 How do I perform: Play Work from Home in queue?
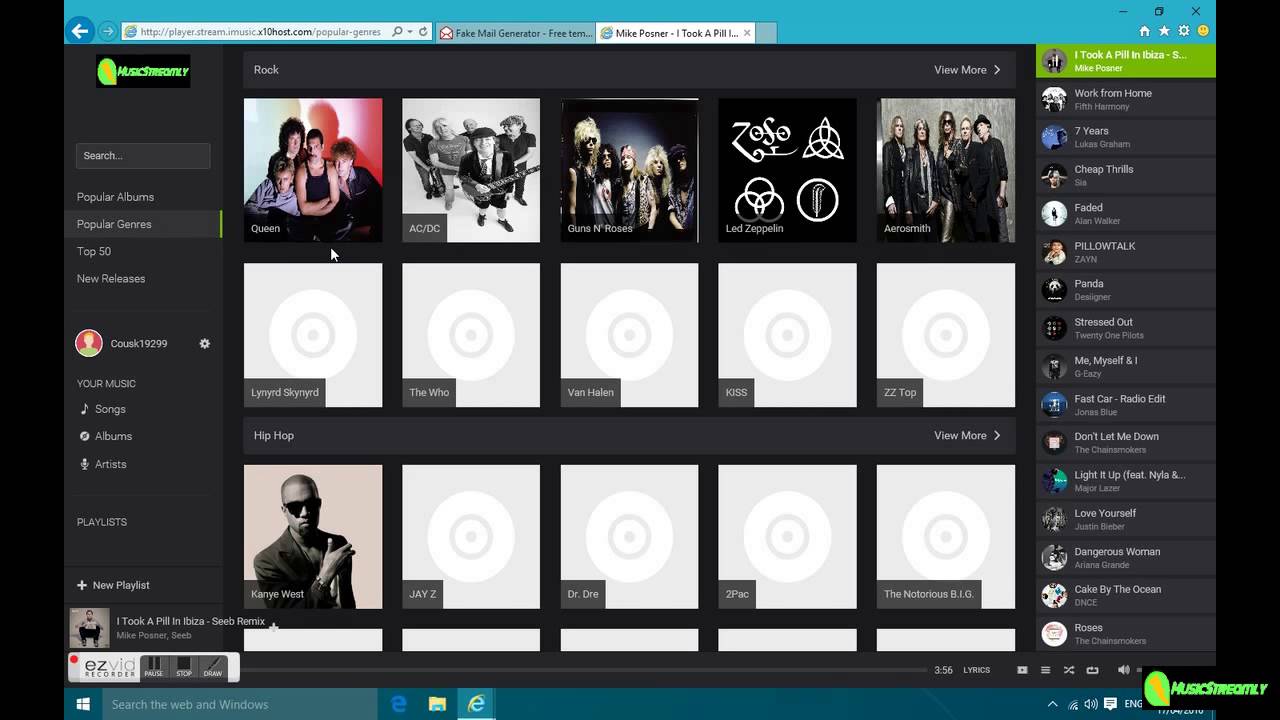pyautogui.click(x=1126, y=99)
